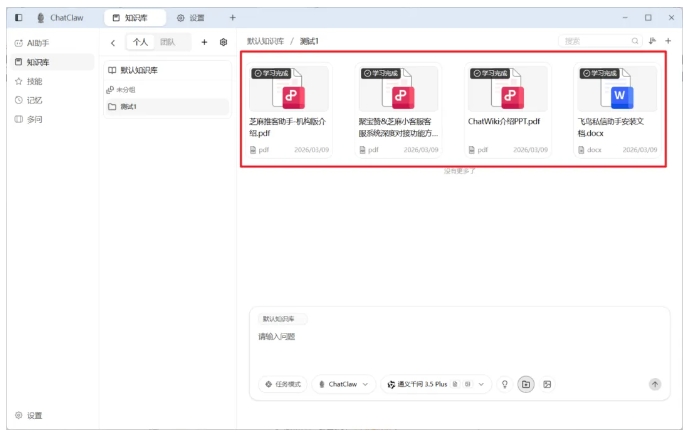The width and height of the screenshot is (691, 436).
Task: Click 学习完成 badge on ChatWiki介绍PPT.pdf
Action: (x=490, y=73)
